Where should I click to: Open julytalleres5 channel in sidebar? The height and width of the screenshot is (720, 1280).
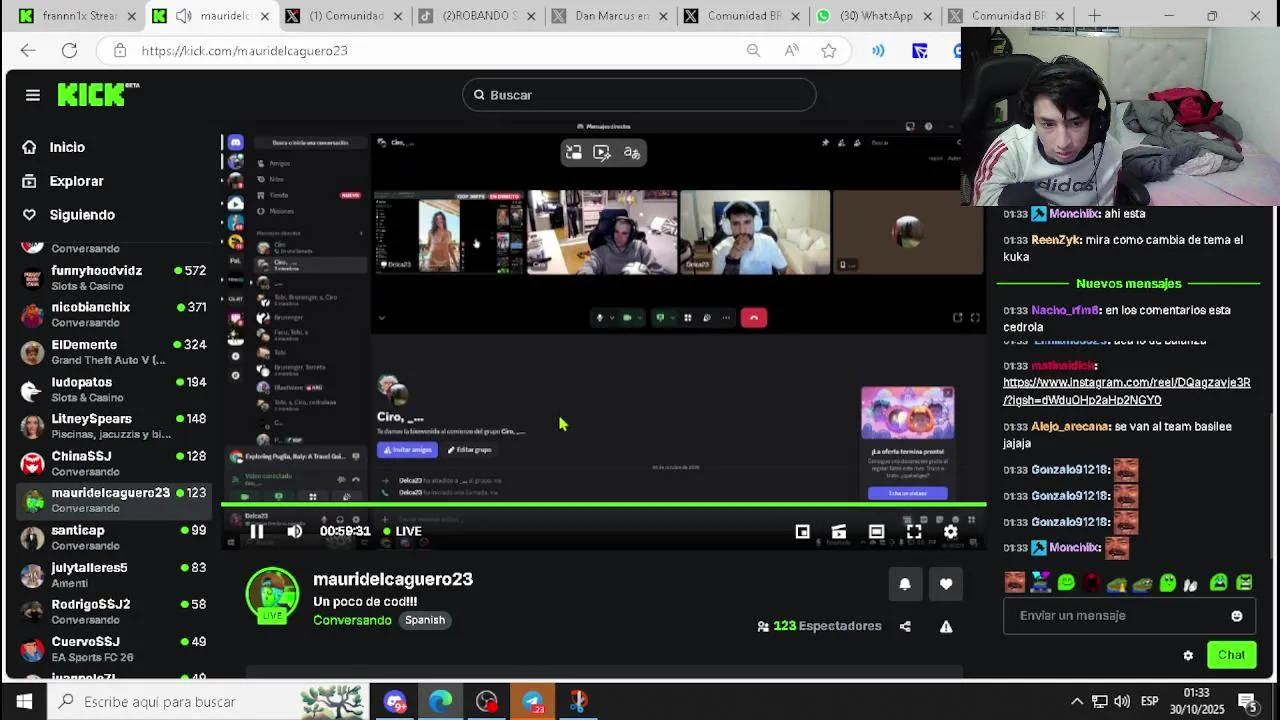(x=113, y=575)
